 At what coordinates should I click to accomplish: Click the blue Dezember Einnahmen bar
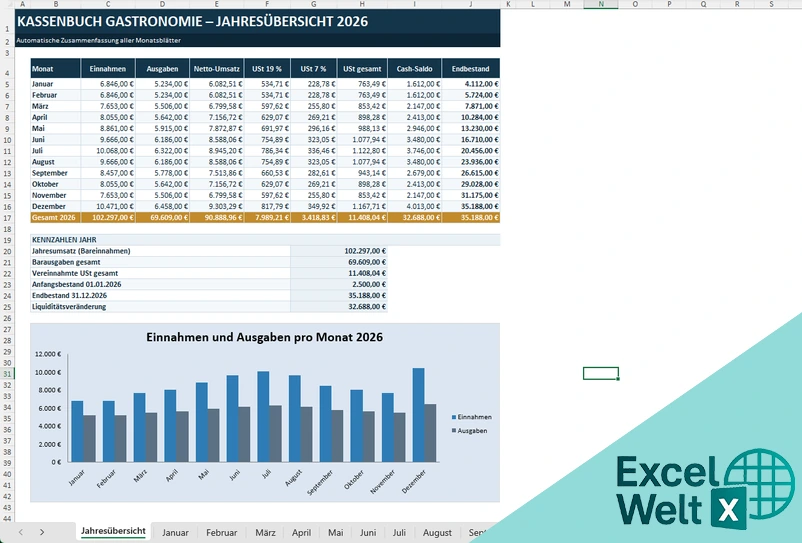tap(418, 415)
